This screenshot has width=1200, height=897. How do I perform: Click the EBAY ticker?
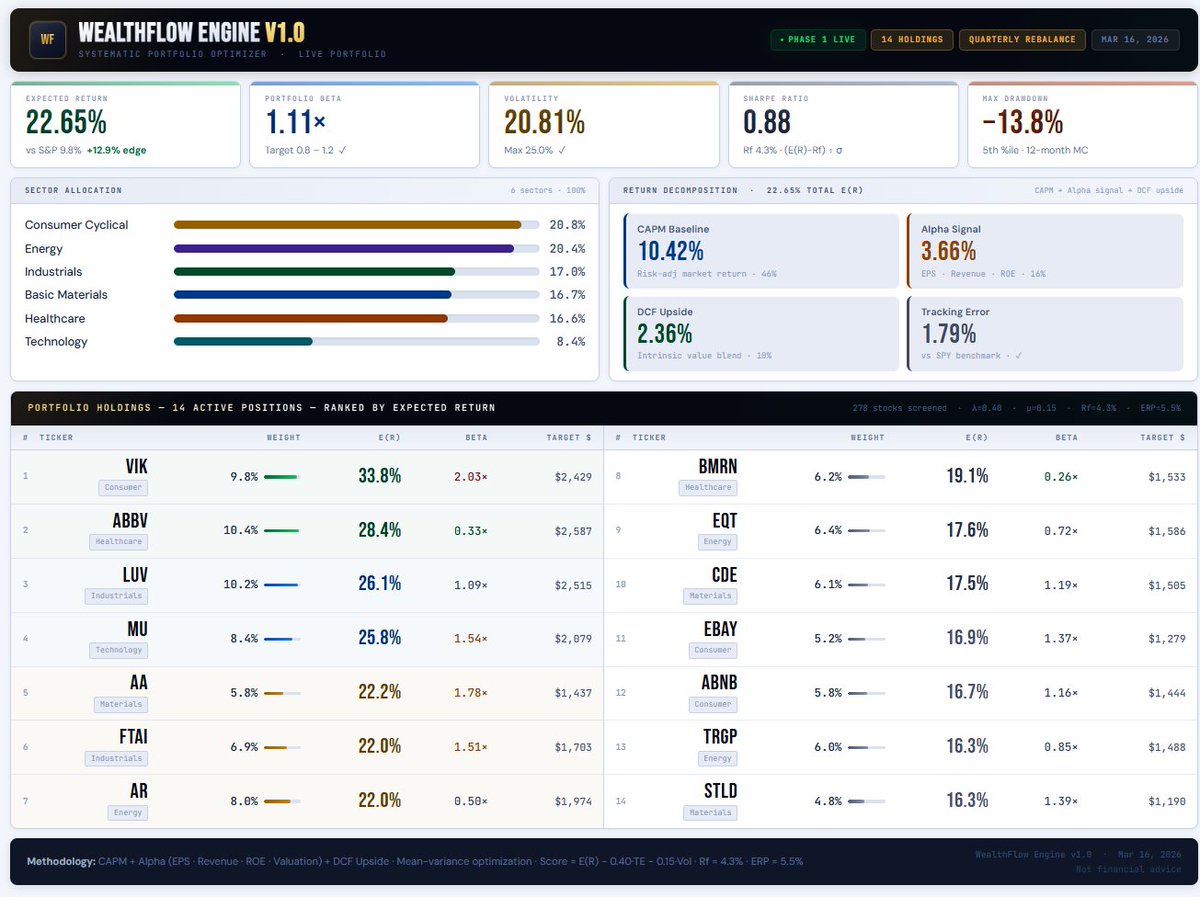(719, 628)
